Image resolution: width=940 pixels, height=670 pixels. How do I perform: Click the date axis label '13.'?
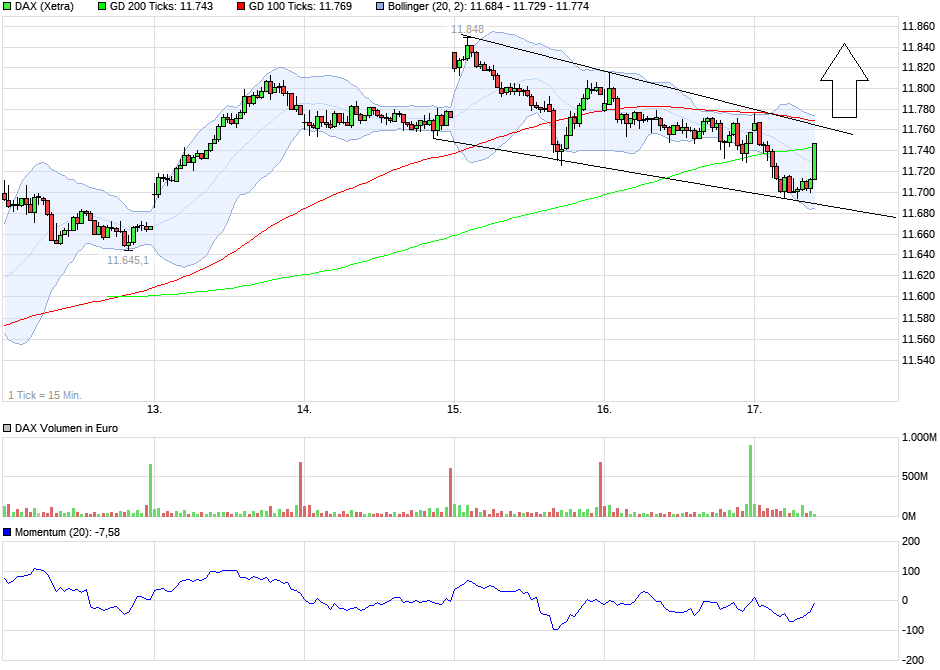tap(155, 409)
